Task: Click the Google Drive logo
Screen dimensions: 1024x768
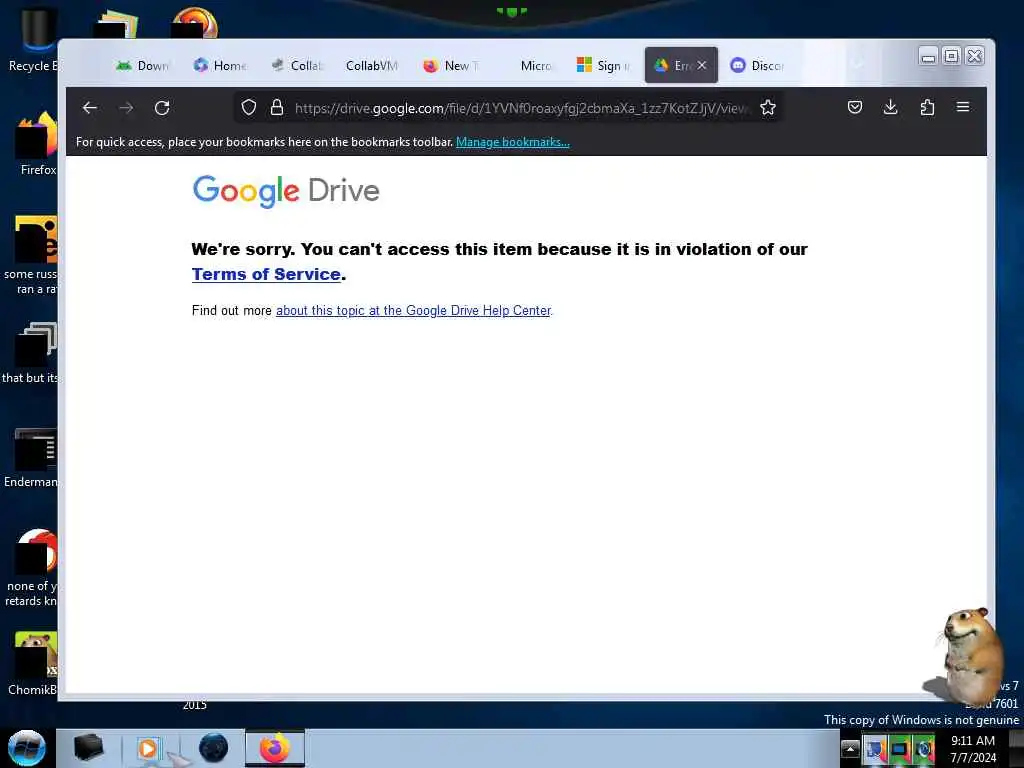Action: pos(286,191)
